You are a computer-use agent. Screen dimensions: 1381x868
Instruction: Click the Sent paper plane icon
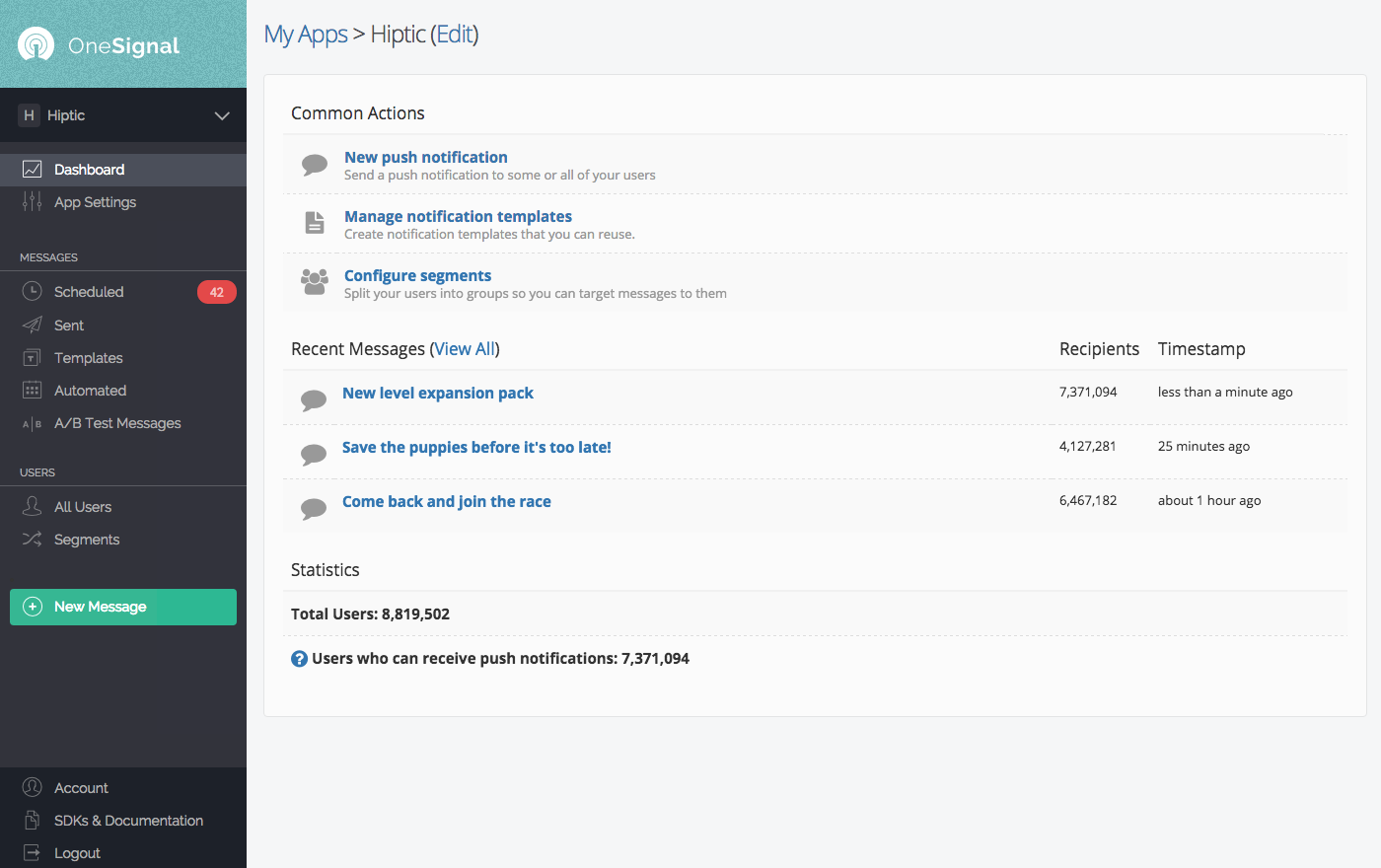33,325
